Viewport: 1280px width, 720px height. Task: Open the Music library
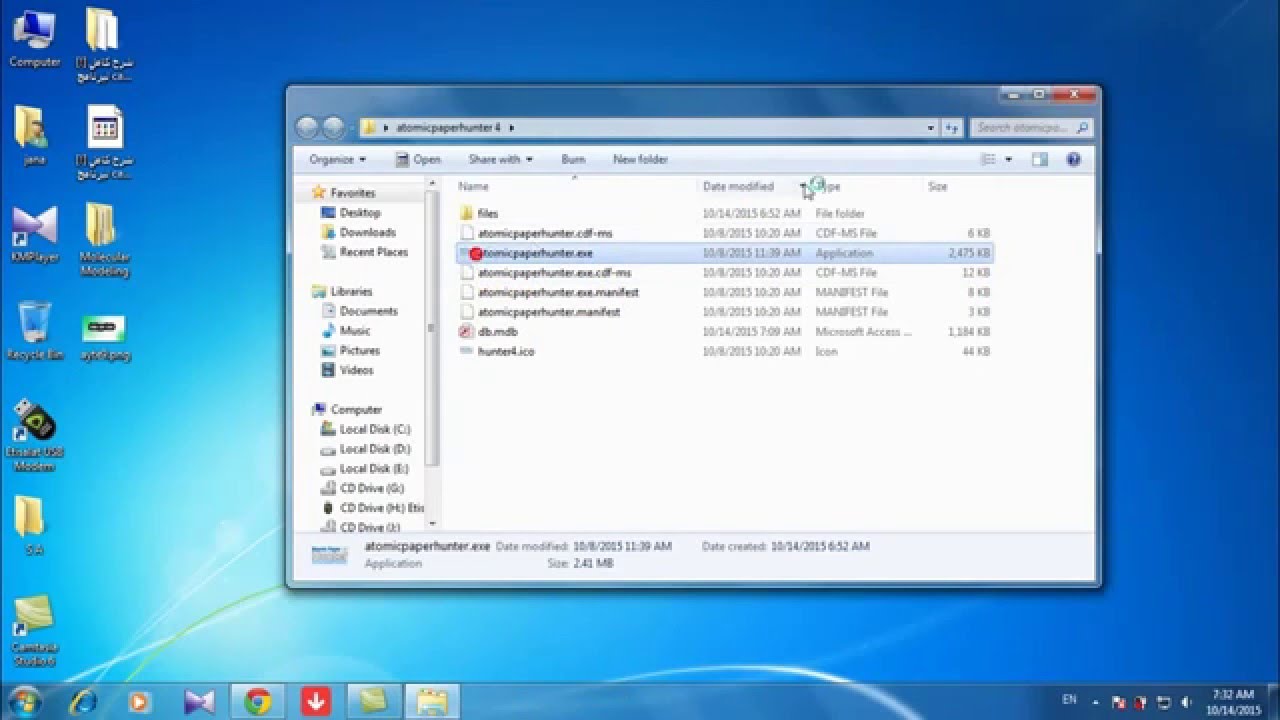point(355,331)
